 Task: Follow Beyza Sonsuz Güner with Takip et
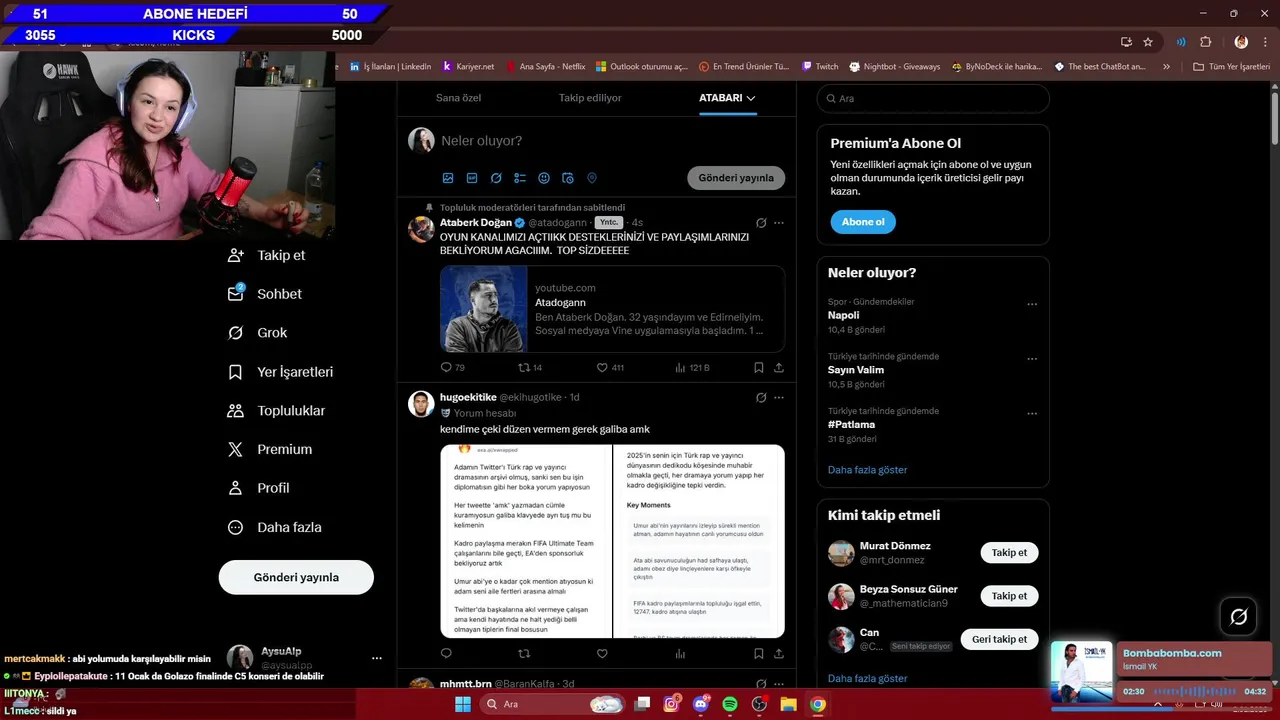pyautogui.click(x=1009, y=596)
